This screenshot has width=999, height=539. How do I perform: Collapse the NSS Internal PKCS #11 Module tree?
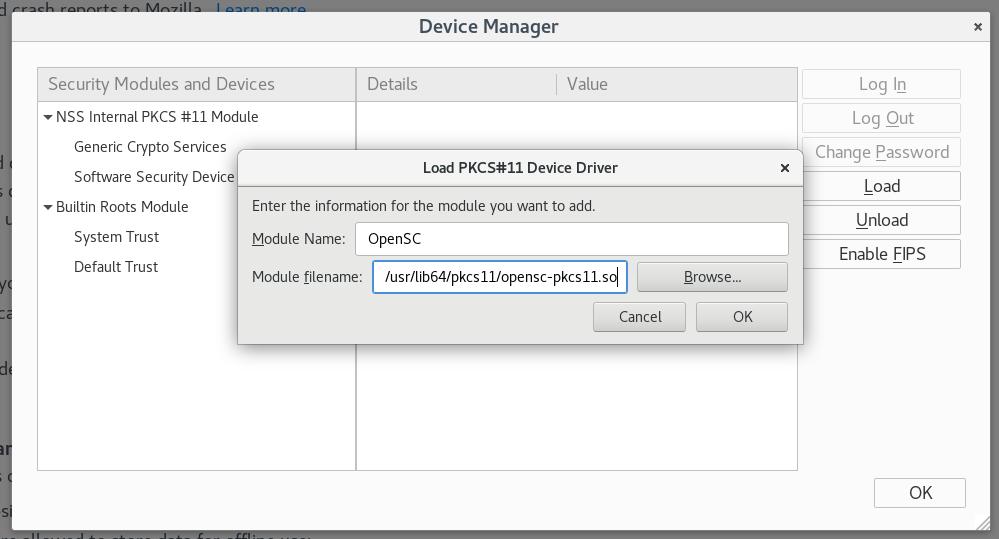(48, 117)
